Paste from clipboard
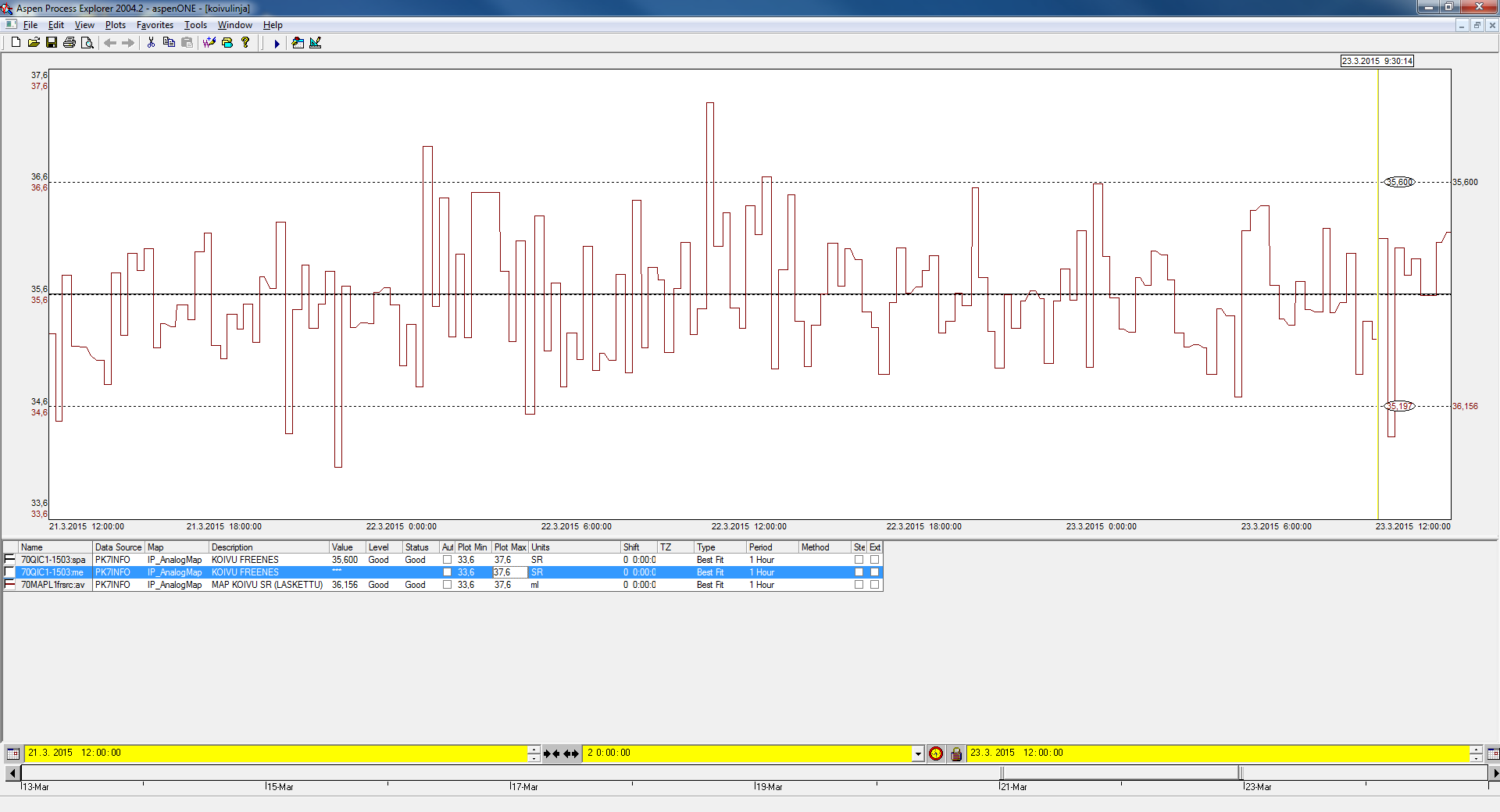The height and width of the screenshot is (812, 1500). (x=187, y=43)
